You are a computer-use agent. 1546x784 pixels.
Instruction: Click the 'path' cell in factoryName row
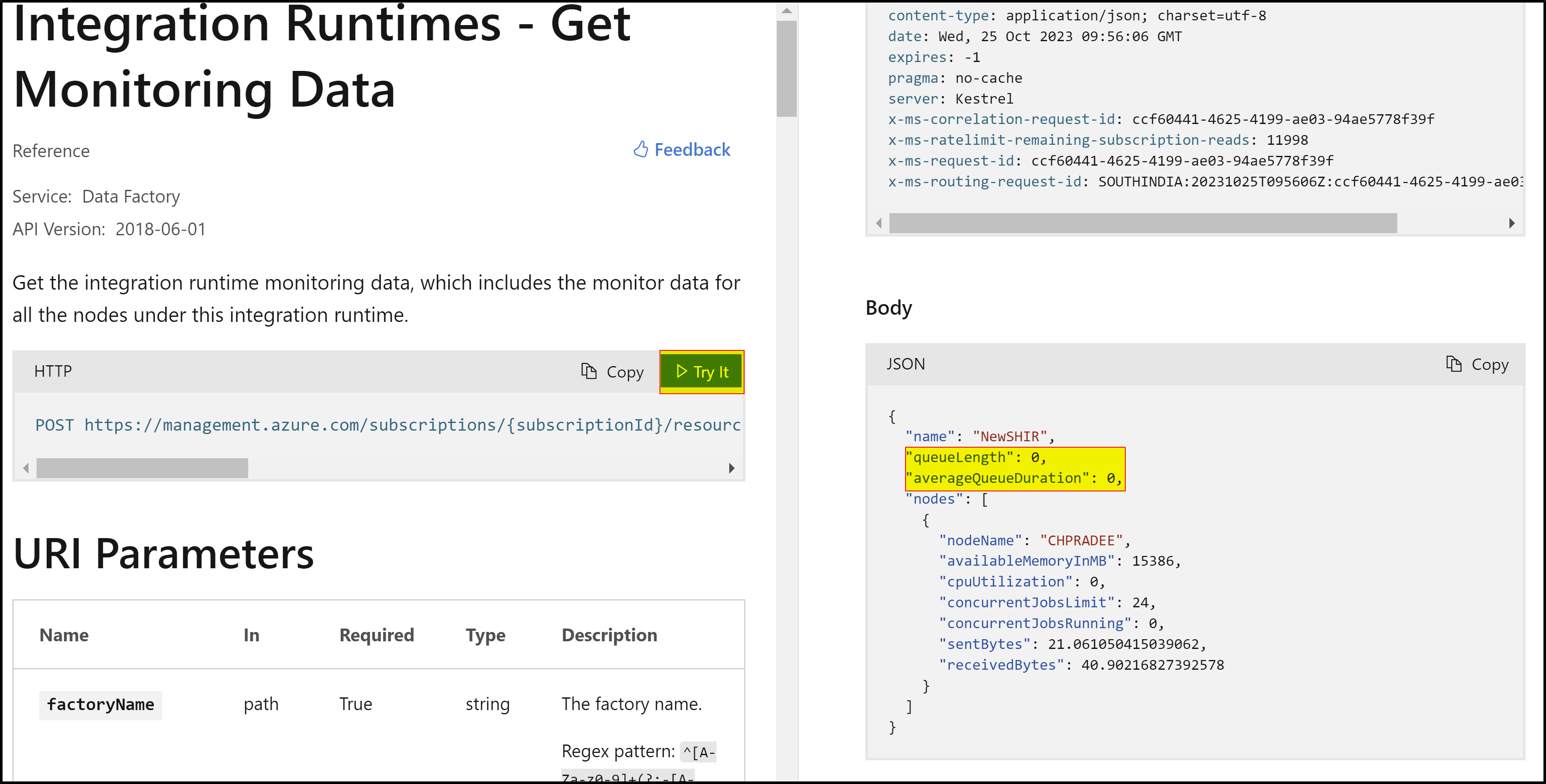pyautogui.click(x=260, y=704)
